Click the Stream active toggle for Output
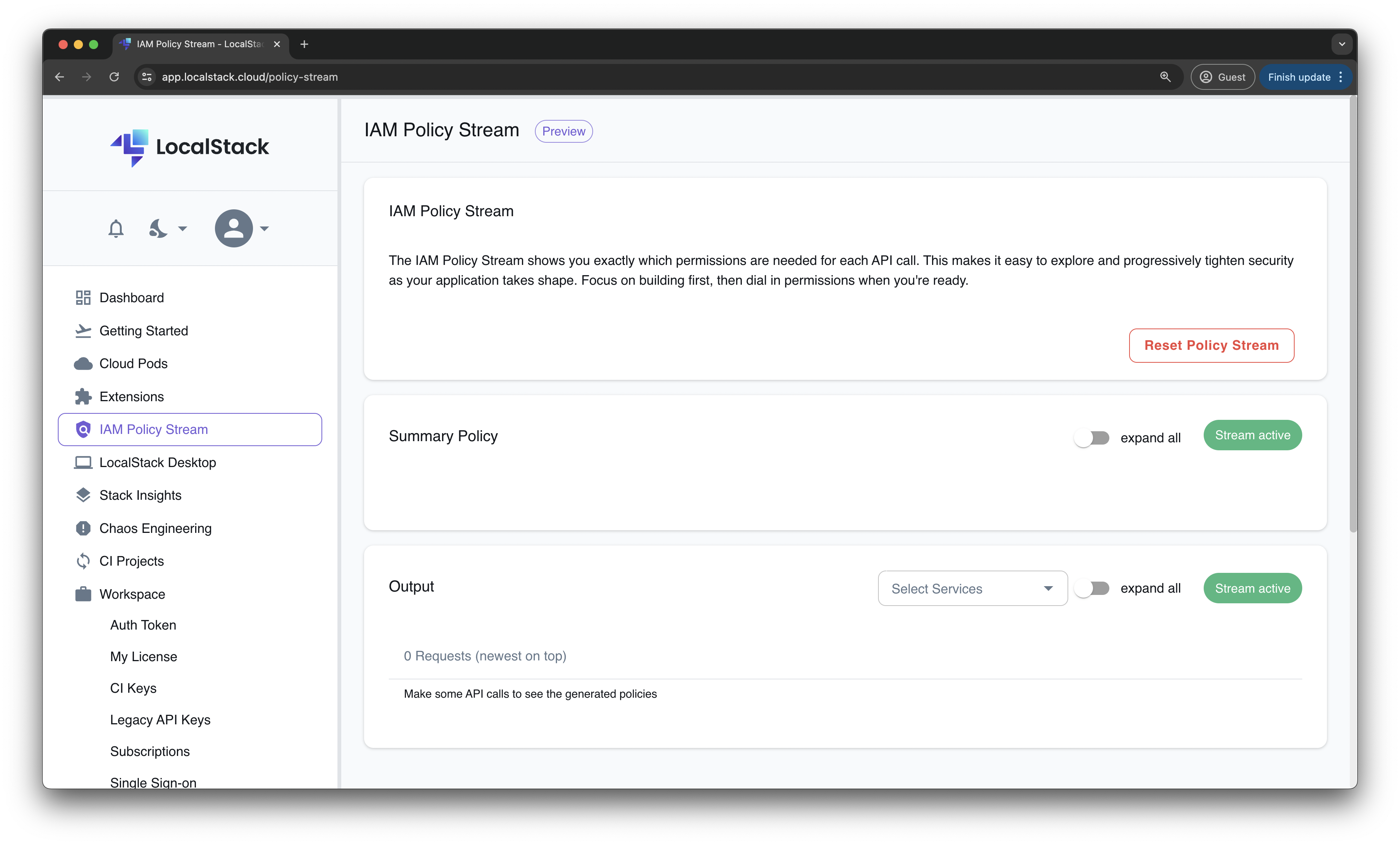This screenshot has height=845, width=1400. tap(1252, 588)
